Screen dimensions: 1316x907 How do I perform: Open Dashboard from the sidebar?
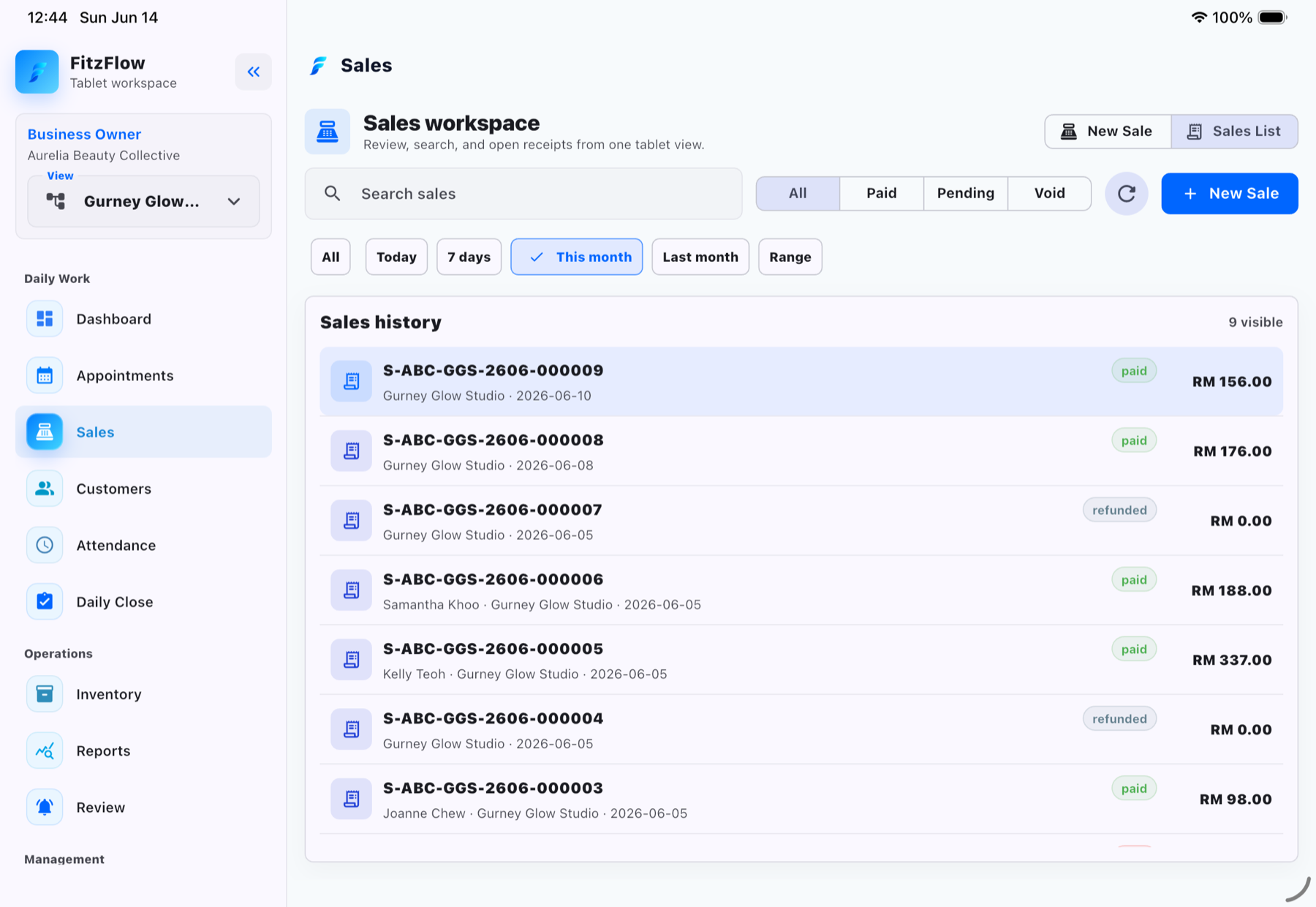[x=143, y=319]
